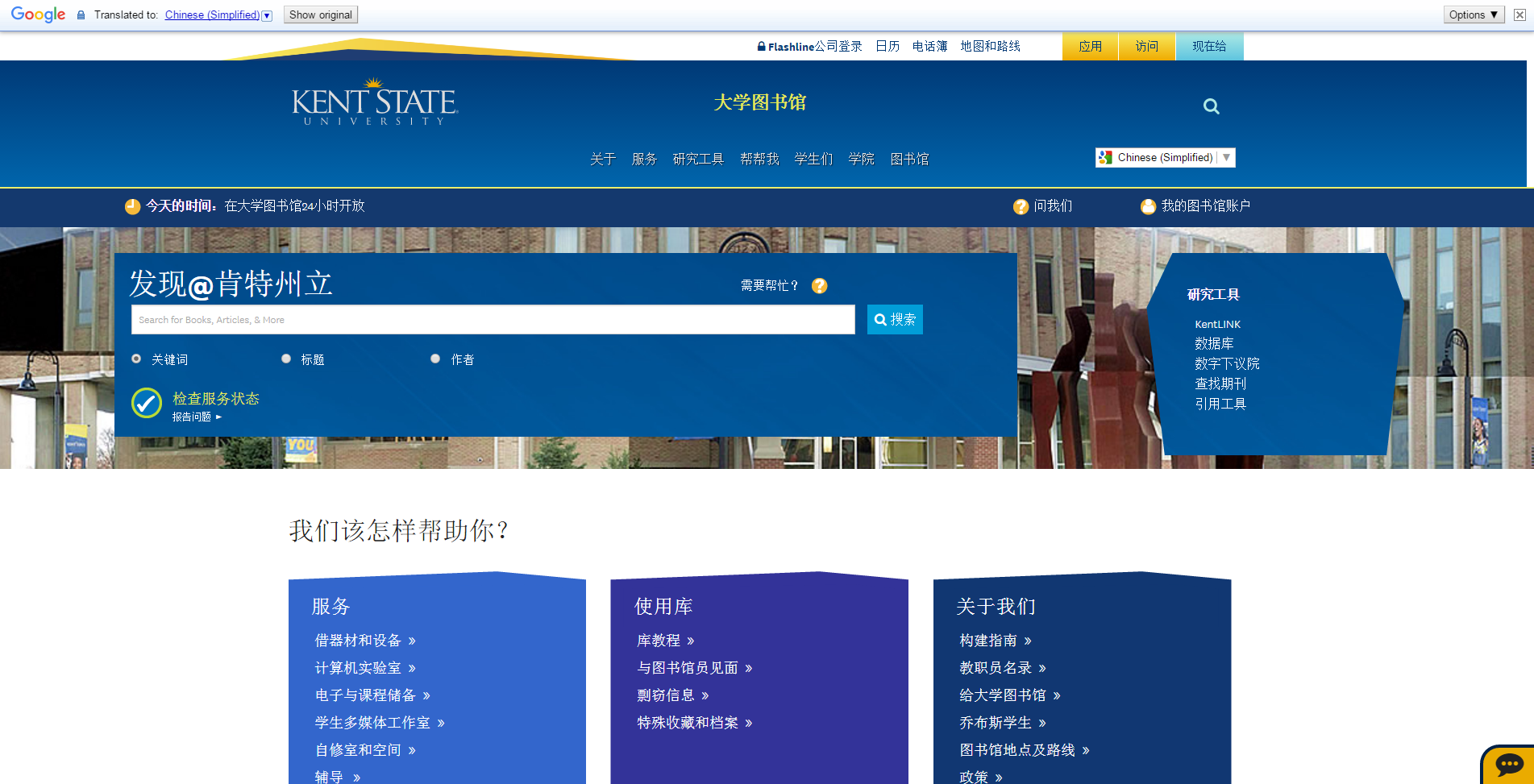Click the 大学图书馆 title link

coord(759,103)
